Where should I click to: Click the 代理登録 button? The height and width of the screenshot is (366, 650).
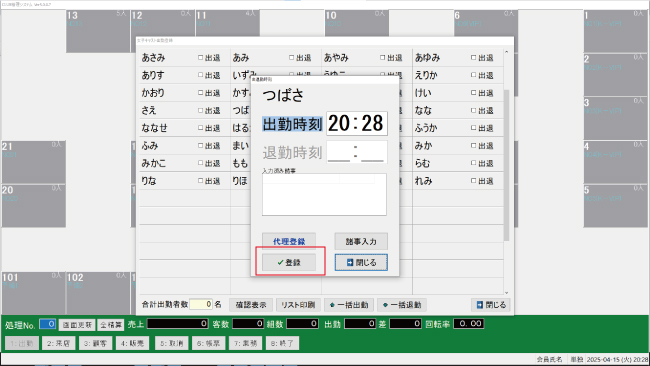(x=289, y=241)
